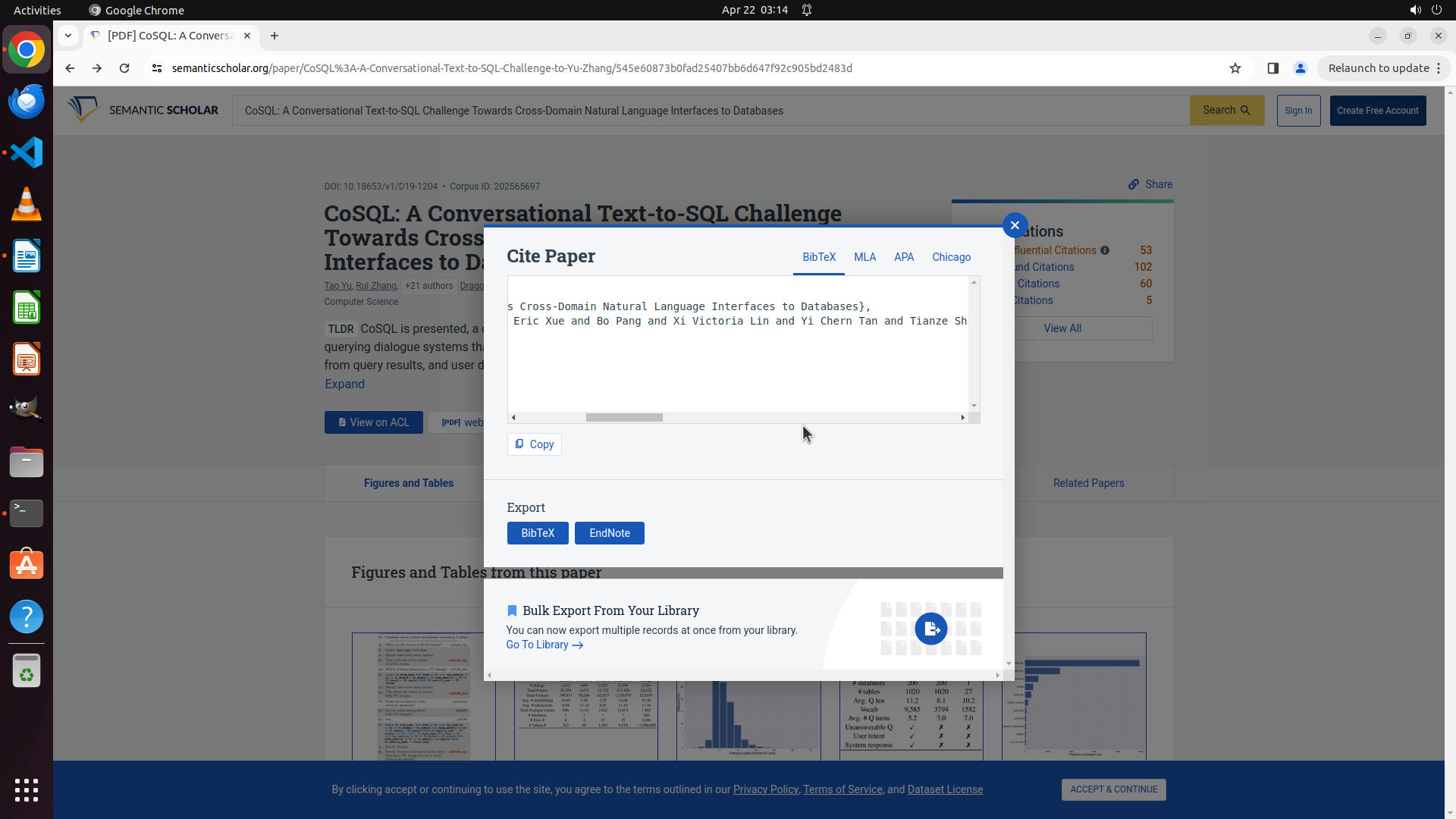Select the APA citation tab

(x=903, y=257)
